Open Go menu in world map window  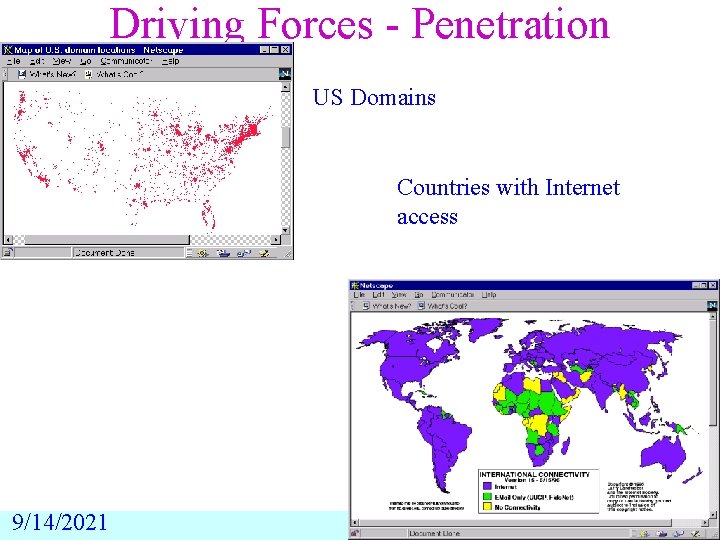tap(419, 295)
